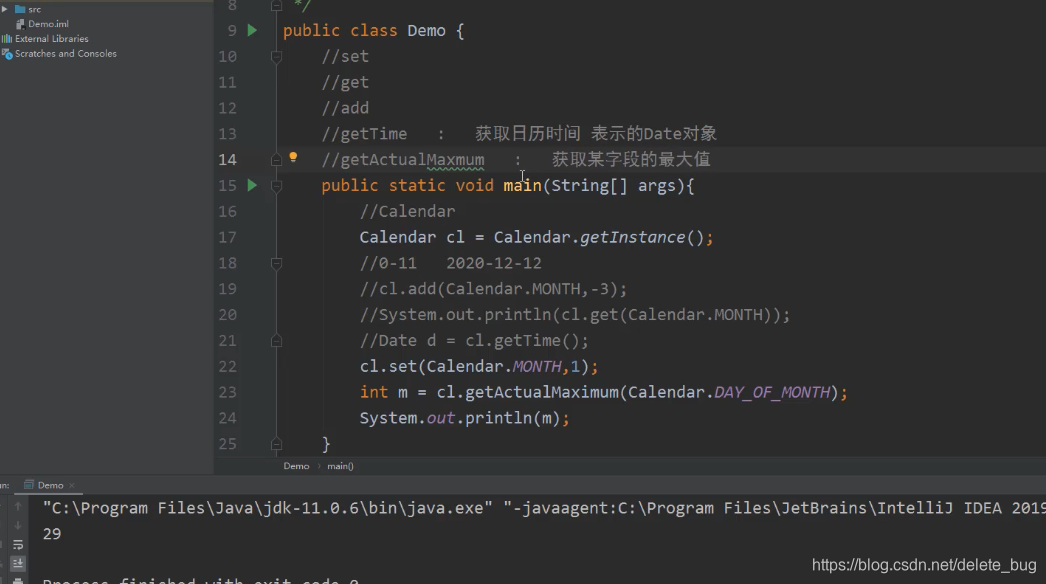Click line number 17 in the gutter

pos(227,238)
